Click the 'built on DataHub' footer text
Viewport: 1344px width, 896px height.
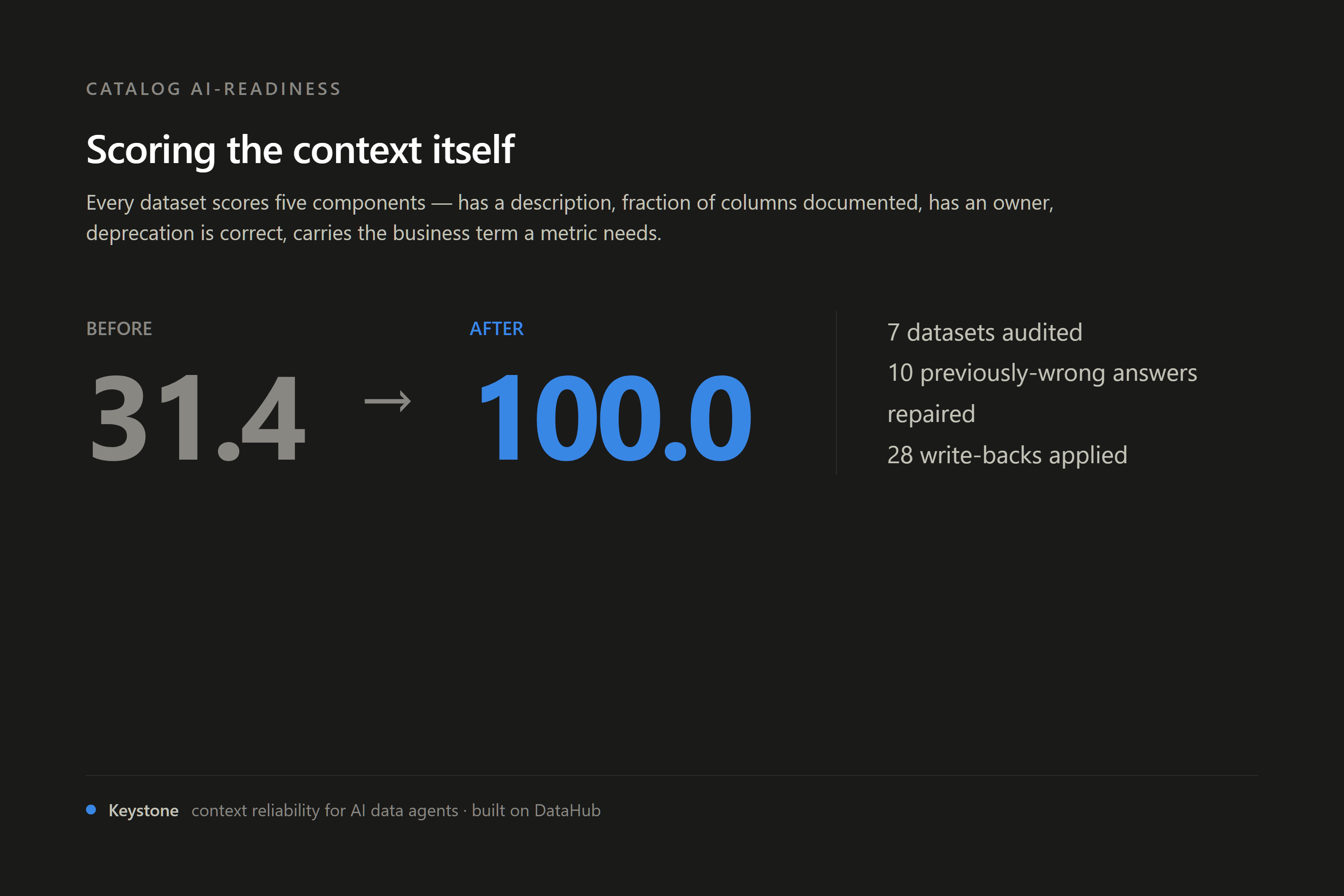[x=536, y=810]
